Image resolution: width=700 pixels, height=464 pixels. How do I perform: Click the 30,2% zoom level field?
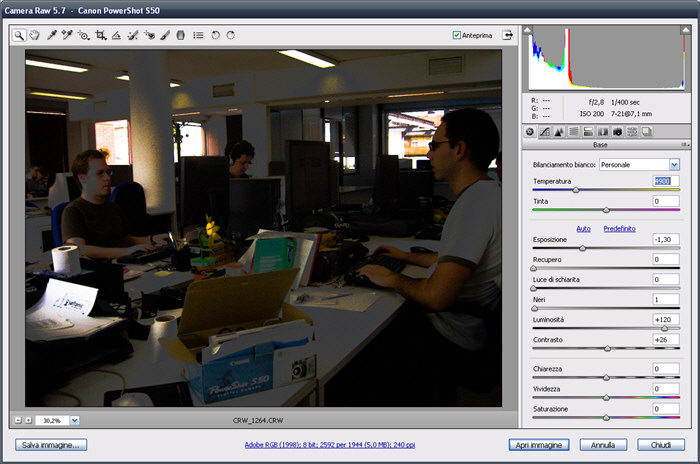pyautogui.click(x=52, y=420)
